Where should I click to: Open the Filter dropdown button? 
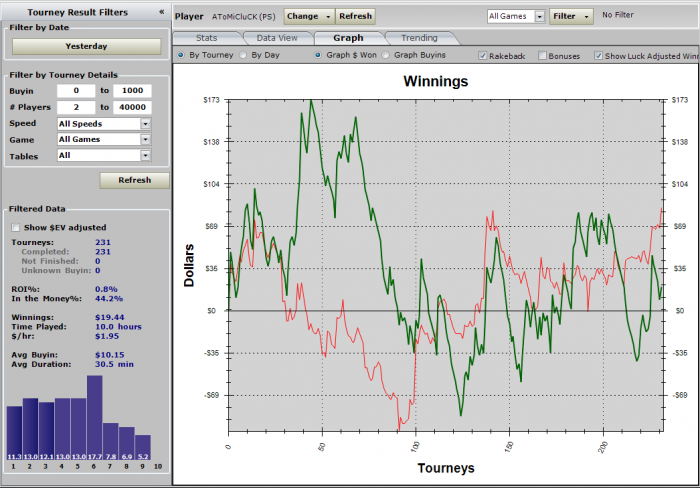coord(571,17)
